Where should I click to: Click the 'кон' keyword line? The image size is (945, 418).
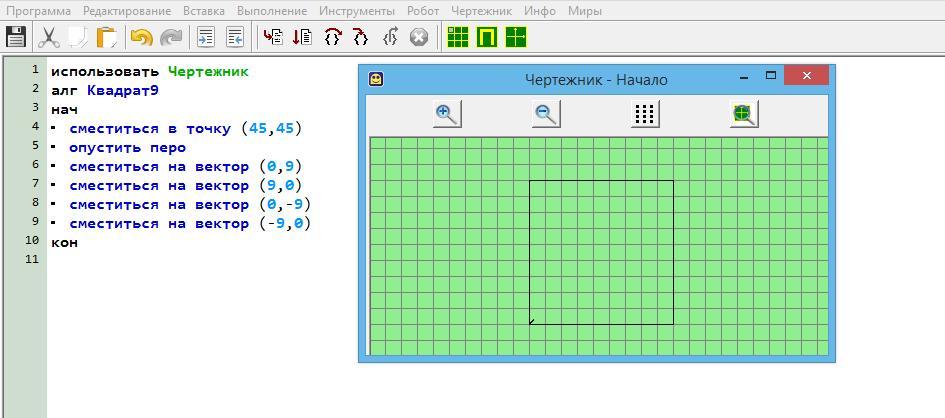(64, 243)
